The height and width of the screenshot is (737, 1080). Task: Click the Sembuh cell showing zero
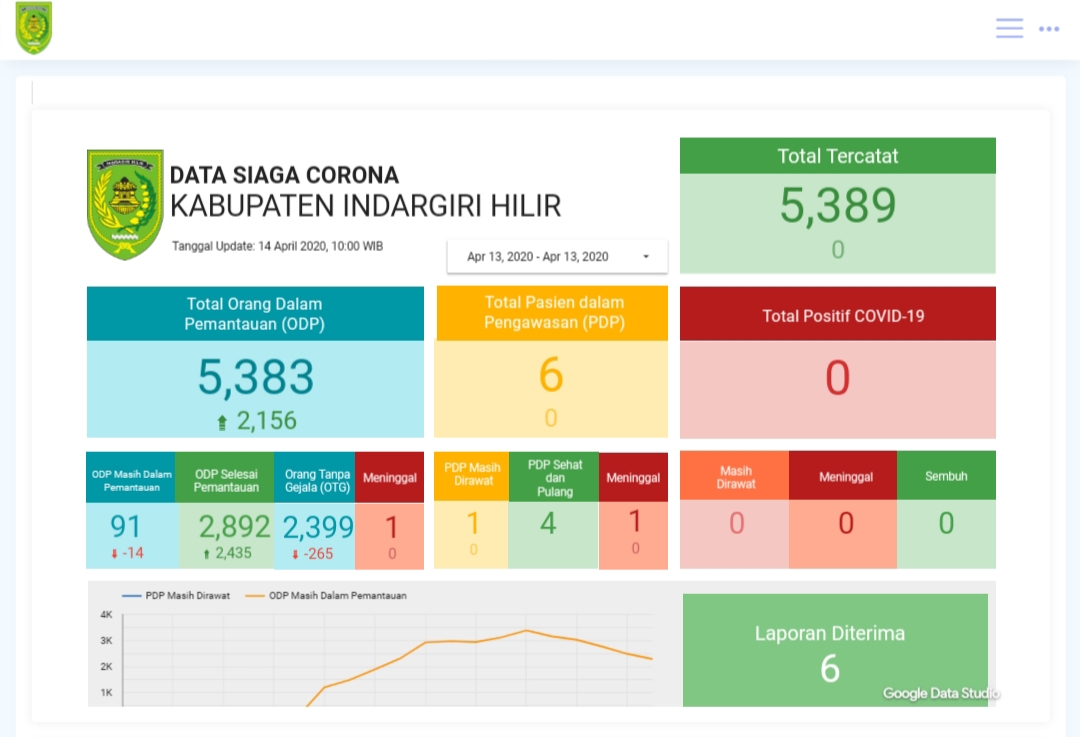tap(945, 523)
